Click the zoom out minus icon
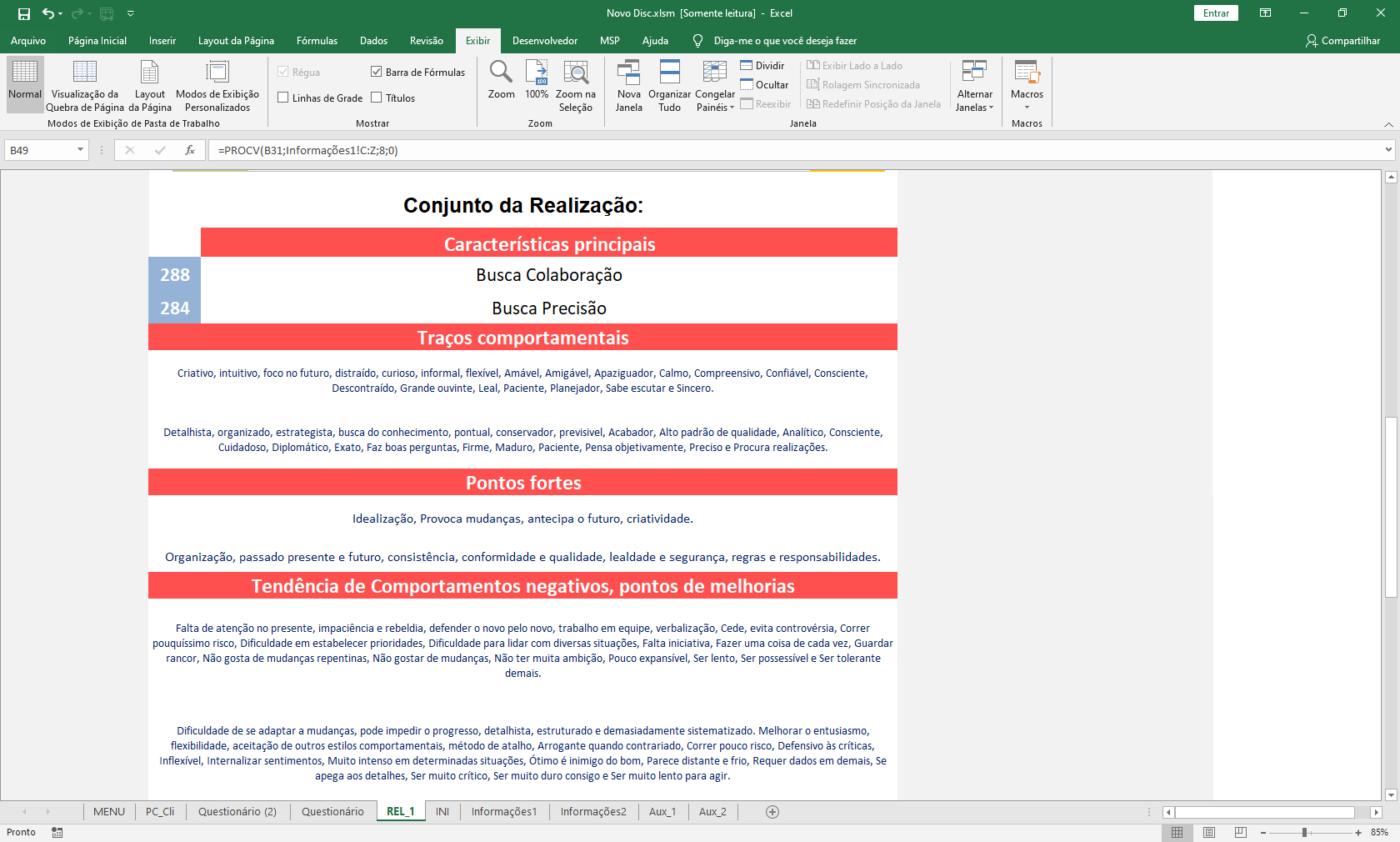The image size is (1400, 842). pyautogui.click(x=1263, y=833)
